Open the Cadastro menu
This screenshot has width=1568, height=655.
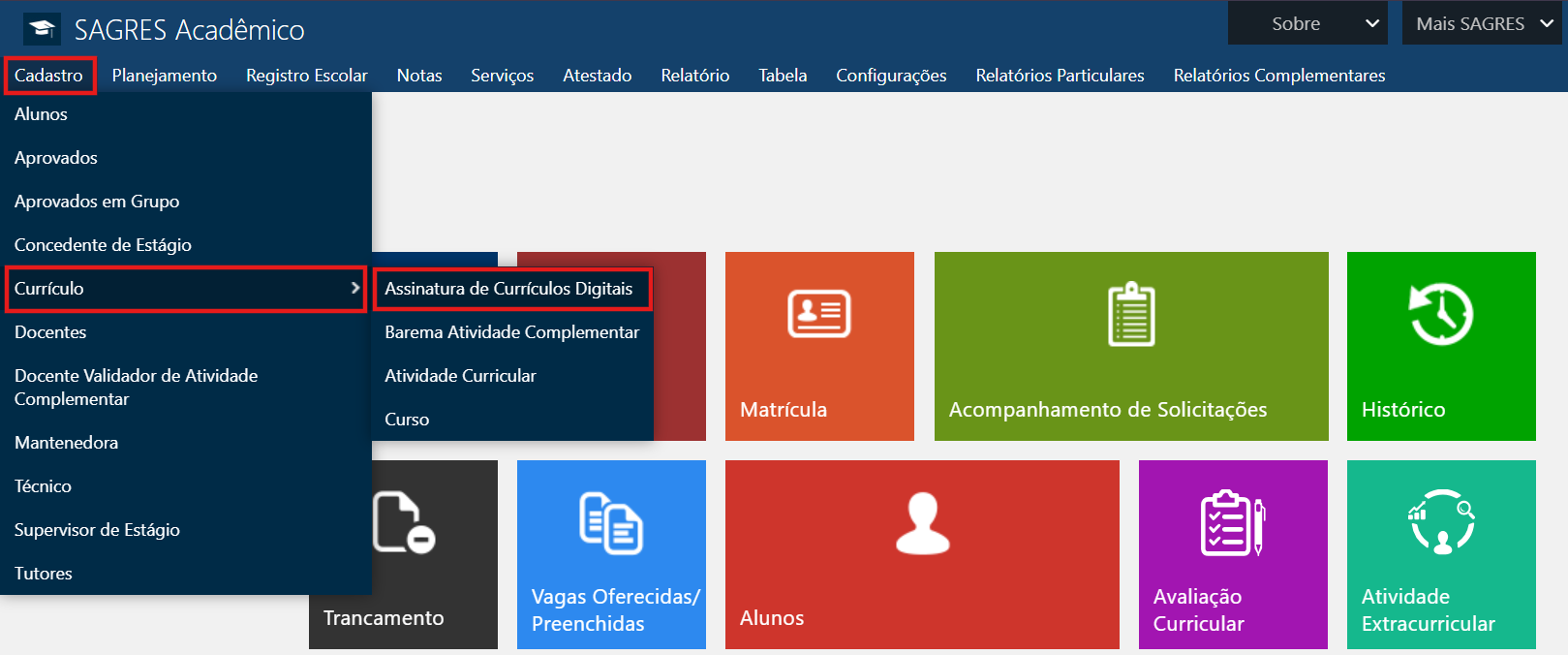point(49,76)
